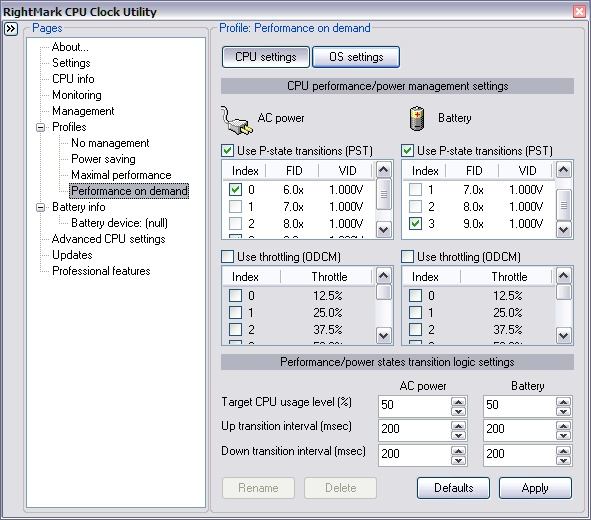Uncheck Battery P-state index 3 (9.0x)

tap(415, 223)
